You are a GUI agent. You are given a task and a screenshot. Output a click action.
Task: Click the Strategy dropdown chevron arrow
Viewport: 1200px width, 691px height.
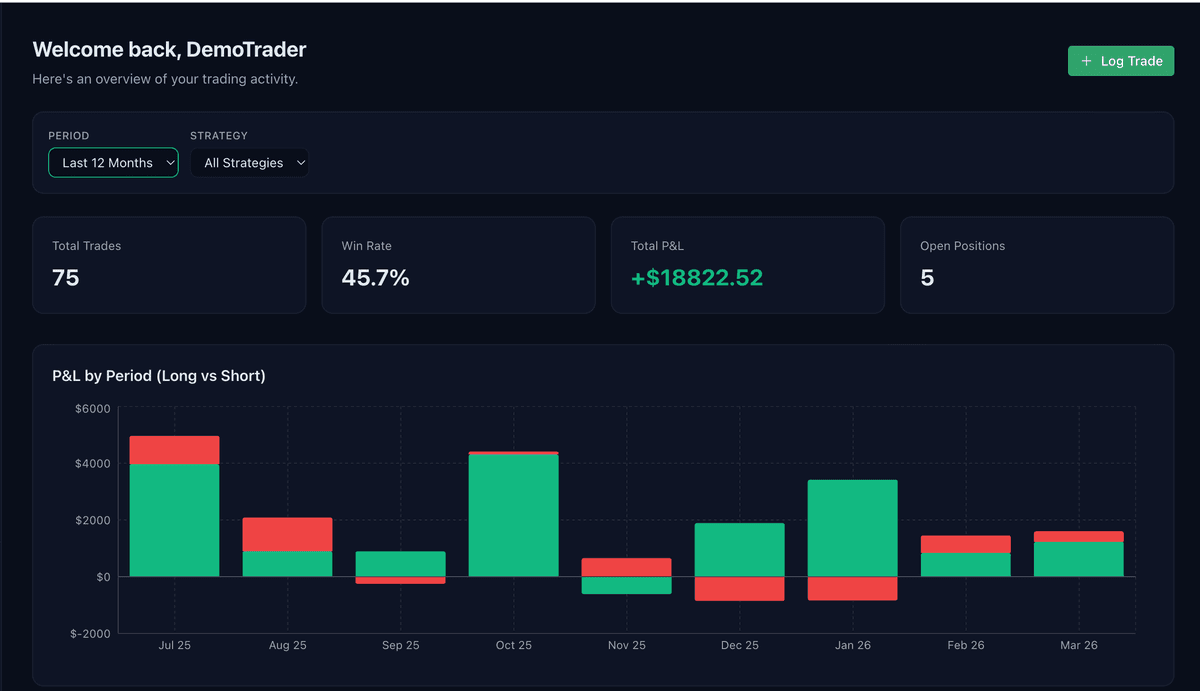click(x=300, y=162)
